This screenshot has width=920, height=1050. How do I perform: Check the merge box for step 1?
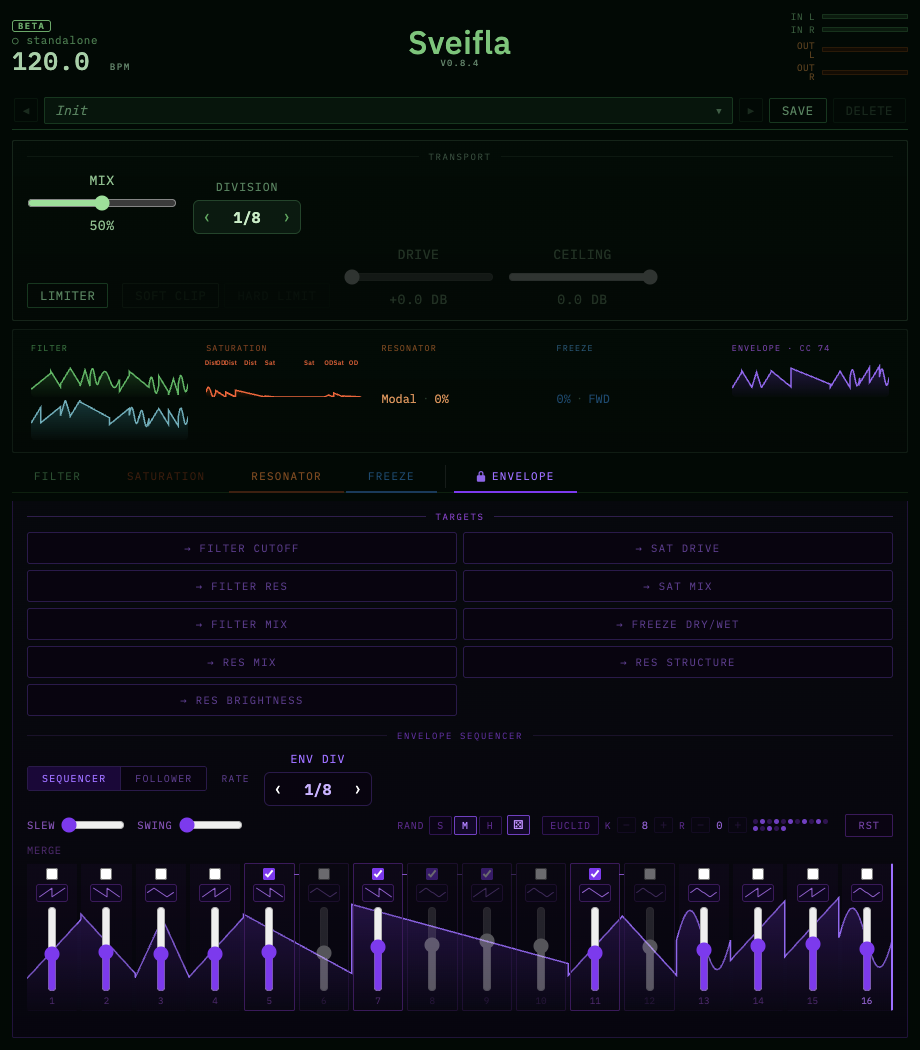coord(52,874)
